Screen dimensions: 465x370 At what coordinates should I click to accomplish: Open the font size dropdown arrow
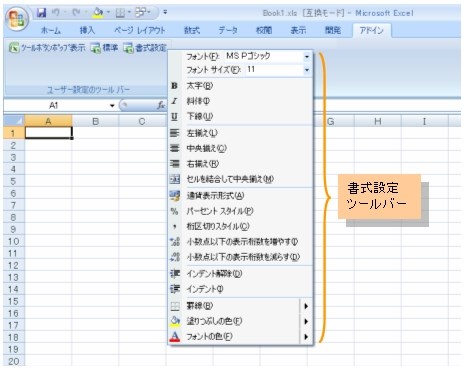307,70
